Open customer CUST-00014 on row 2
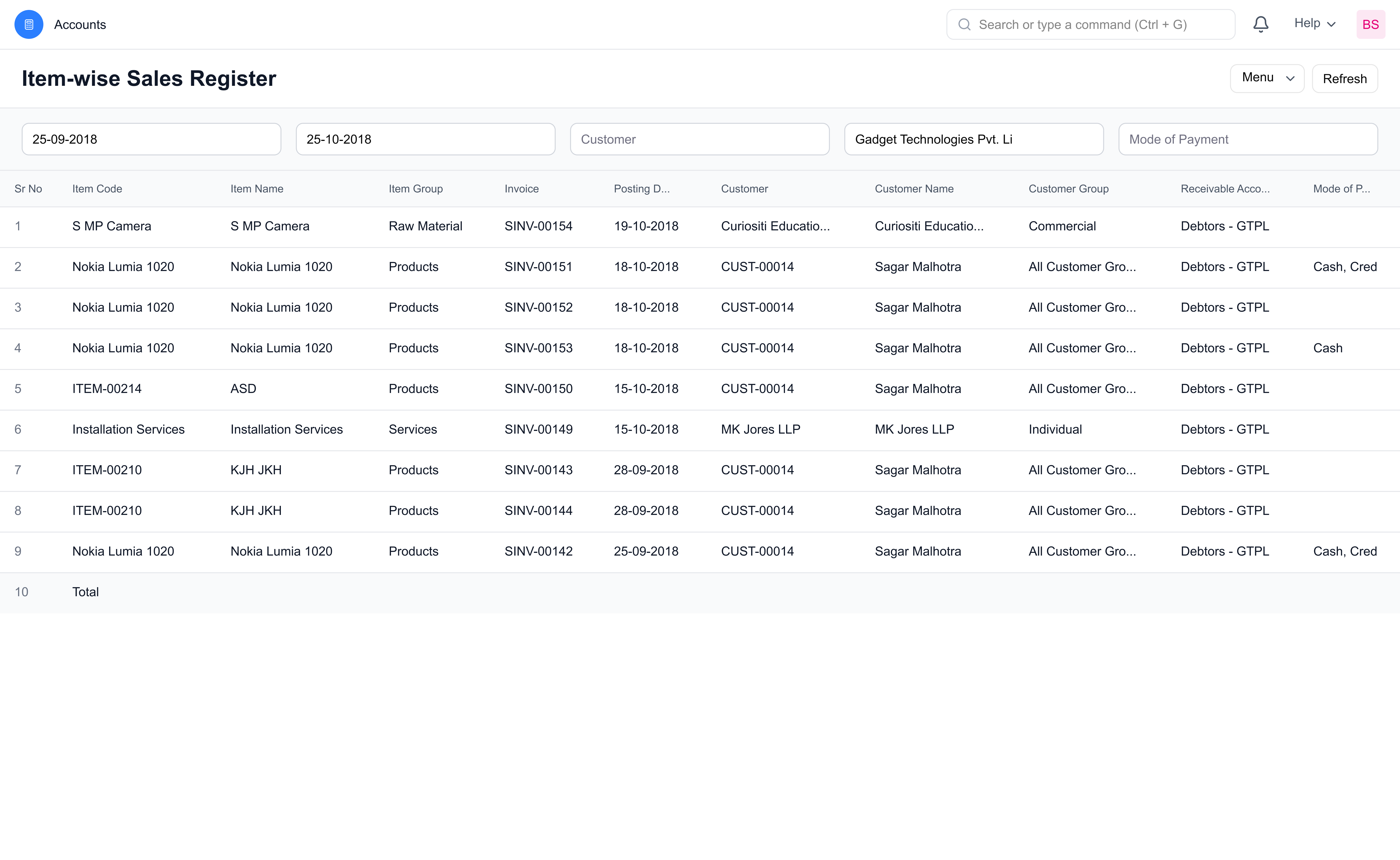This screenshot has width=1400, height=860. point(757,266)
